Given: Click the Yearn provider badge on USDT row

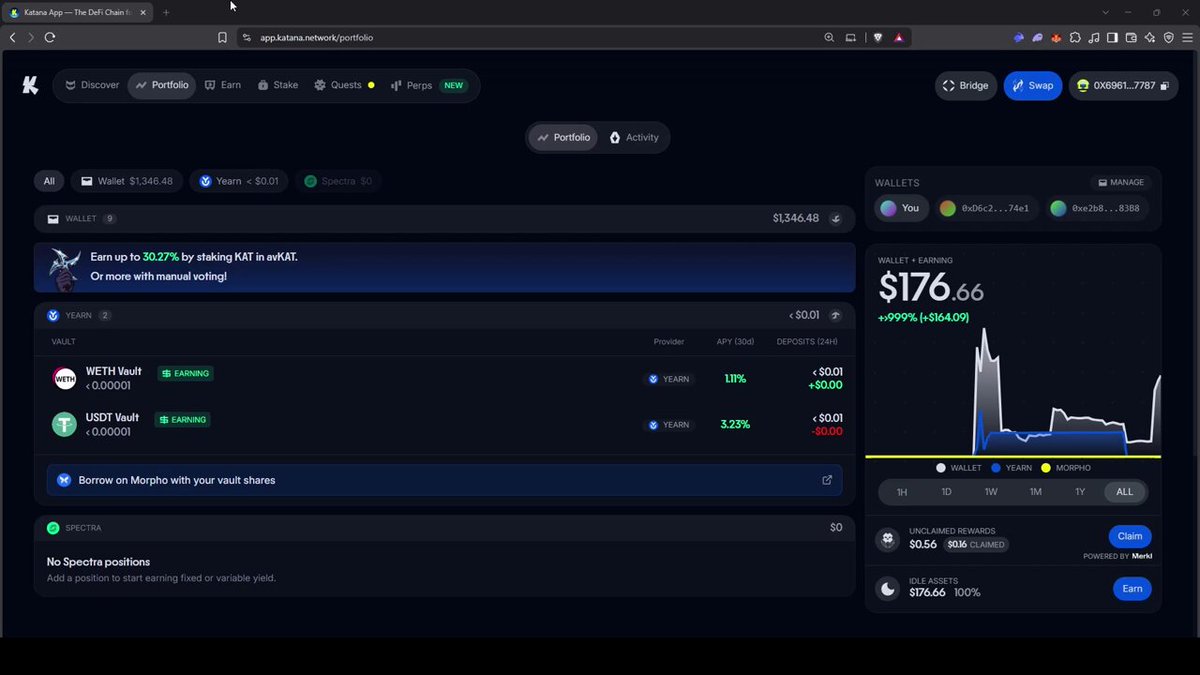Looking at the screenshot, I should 669,425.
